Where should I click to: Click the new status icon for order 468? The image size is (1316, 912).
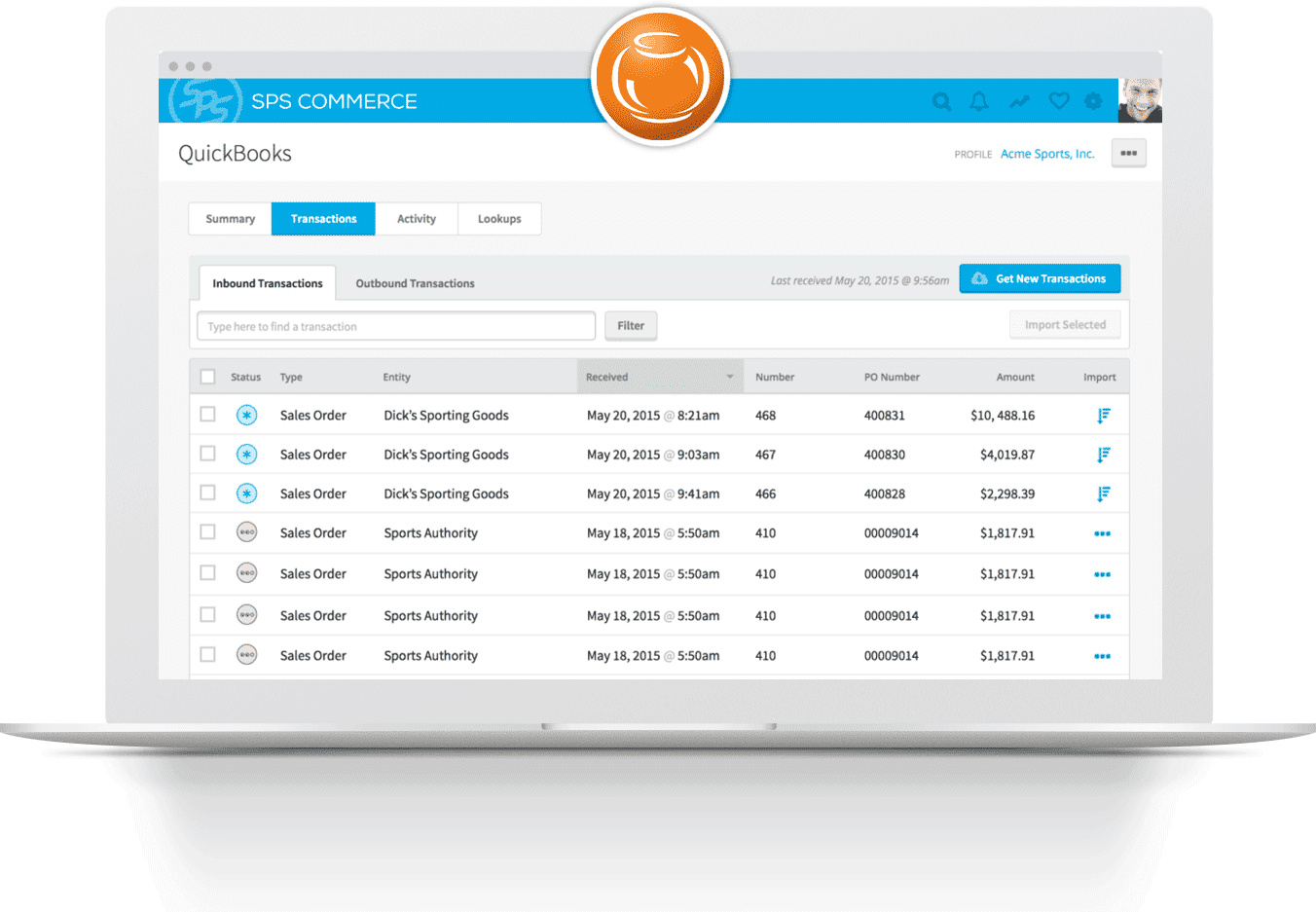point(247,416)
